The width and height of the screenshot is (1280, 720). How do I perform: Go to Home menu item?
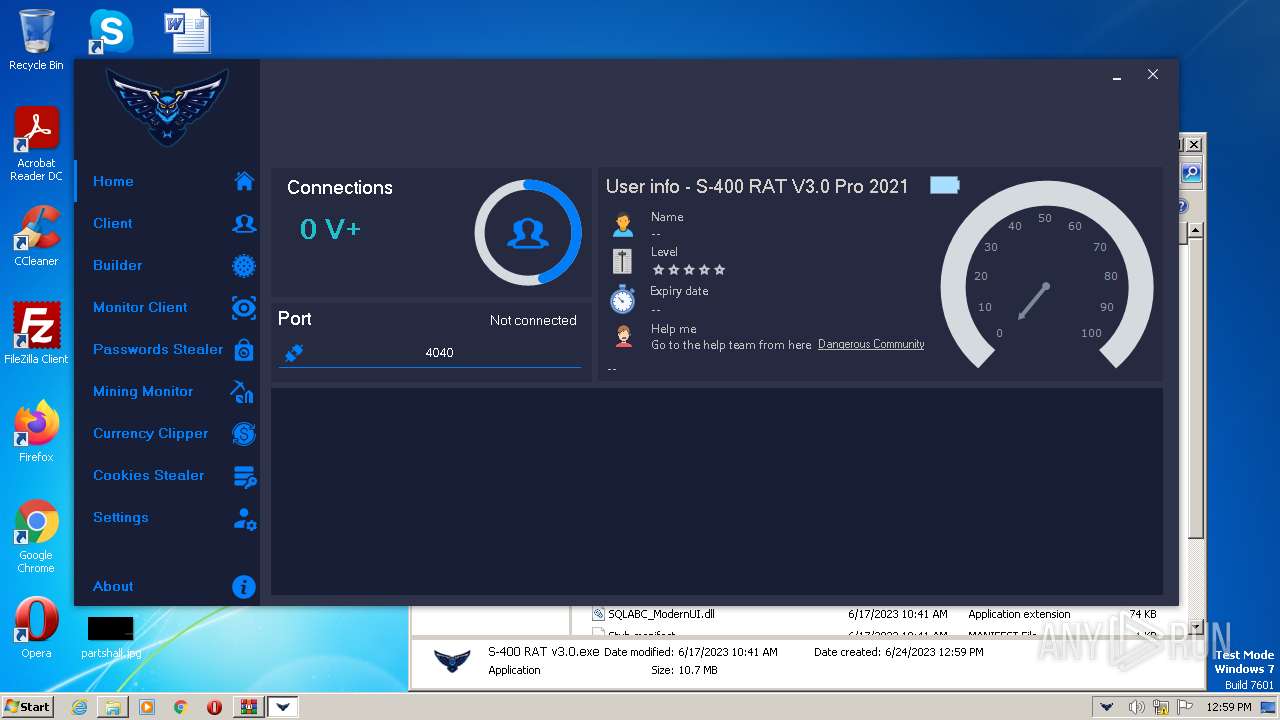point(113,181)
